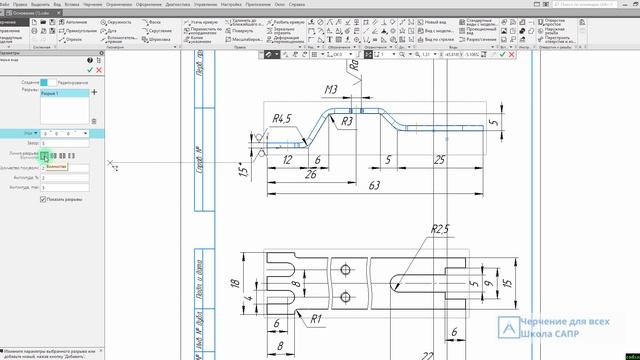
Task: Confirm with green check in parameters panel
Action: pos(90,70)
